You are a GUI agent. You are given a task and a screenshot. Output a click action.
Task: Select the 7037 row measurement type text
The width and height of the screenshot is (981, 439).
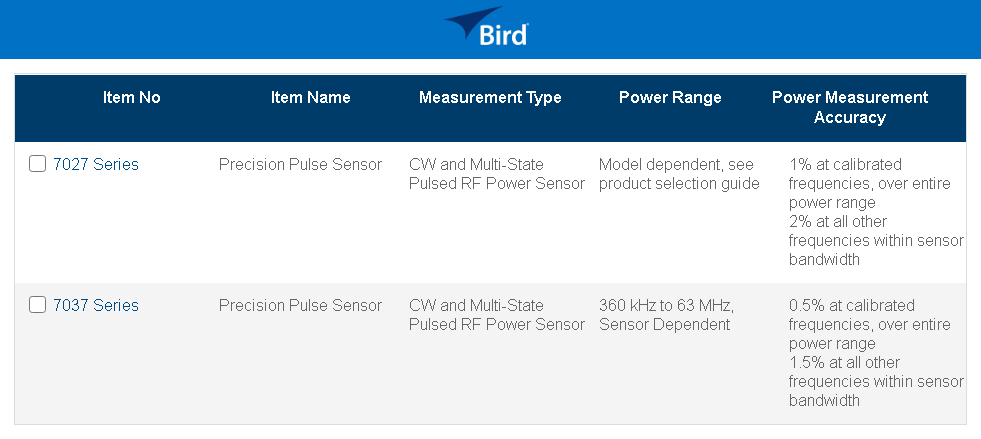496,315
